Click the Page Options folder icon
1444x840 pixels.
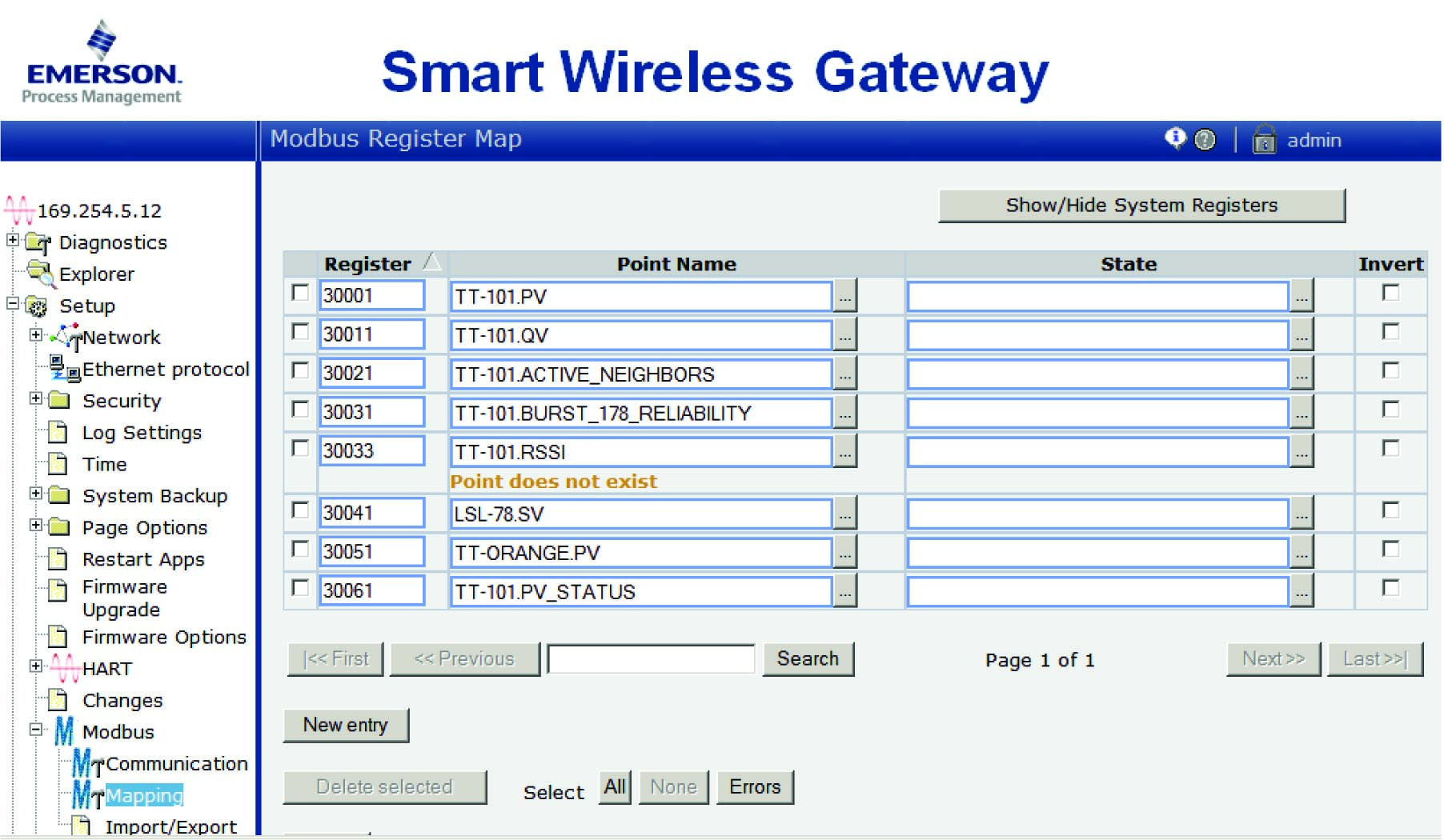click(x=59, y=526)
